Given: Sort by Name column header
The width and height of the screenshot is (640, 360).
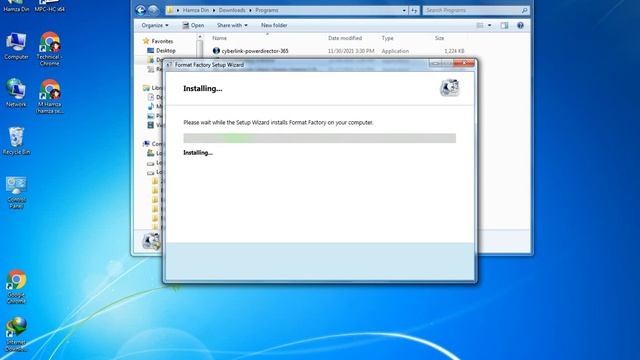Looking at the screenshot, I should click(x=219, y=38).
